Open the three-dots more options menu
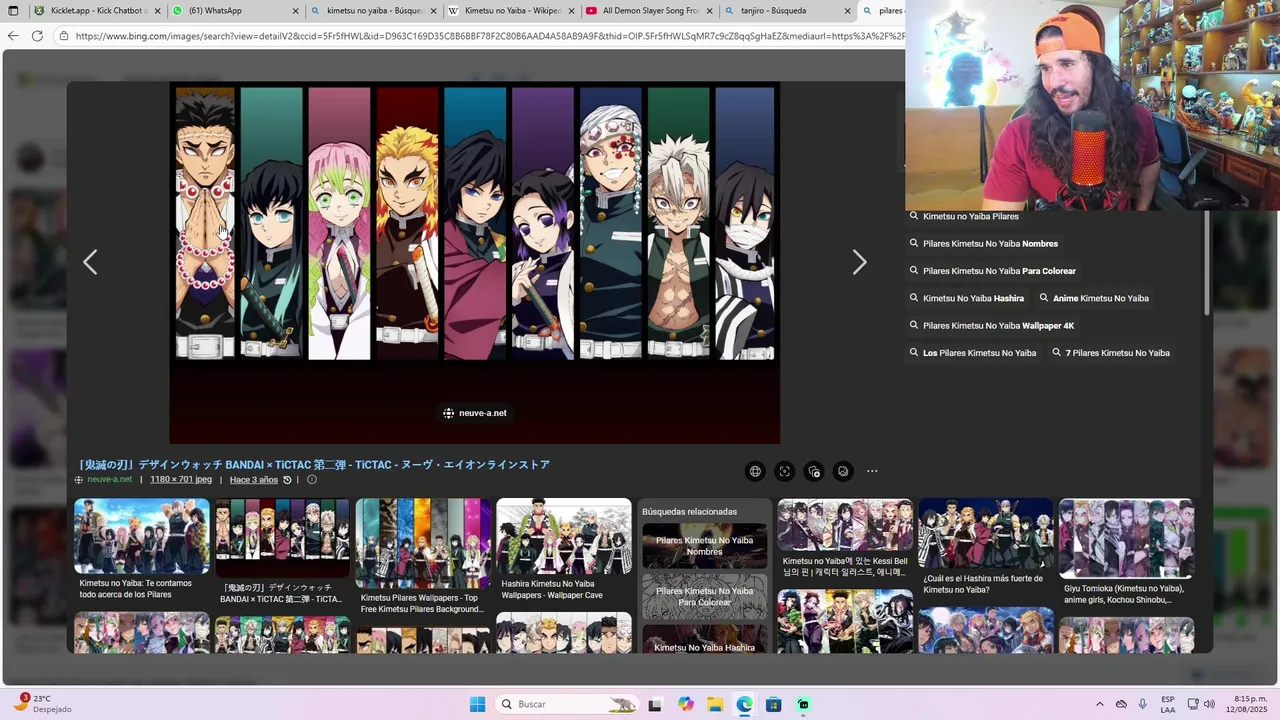The image size is (1280, 720). [872, 471]
